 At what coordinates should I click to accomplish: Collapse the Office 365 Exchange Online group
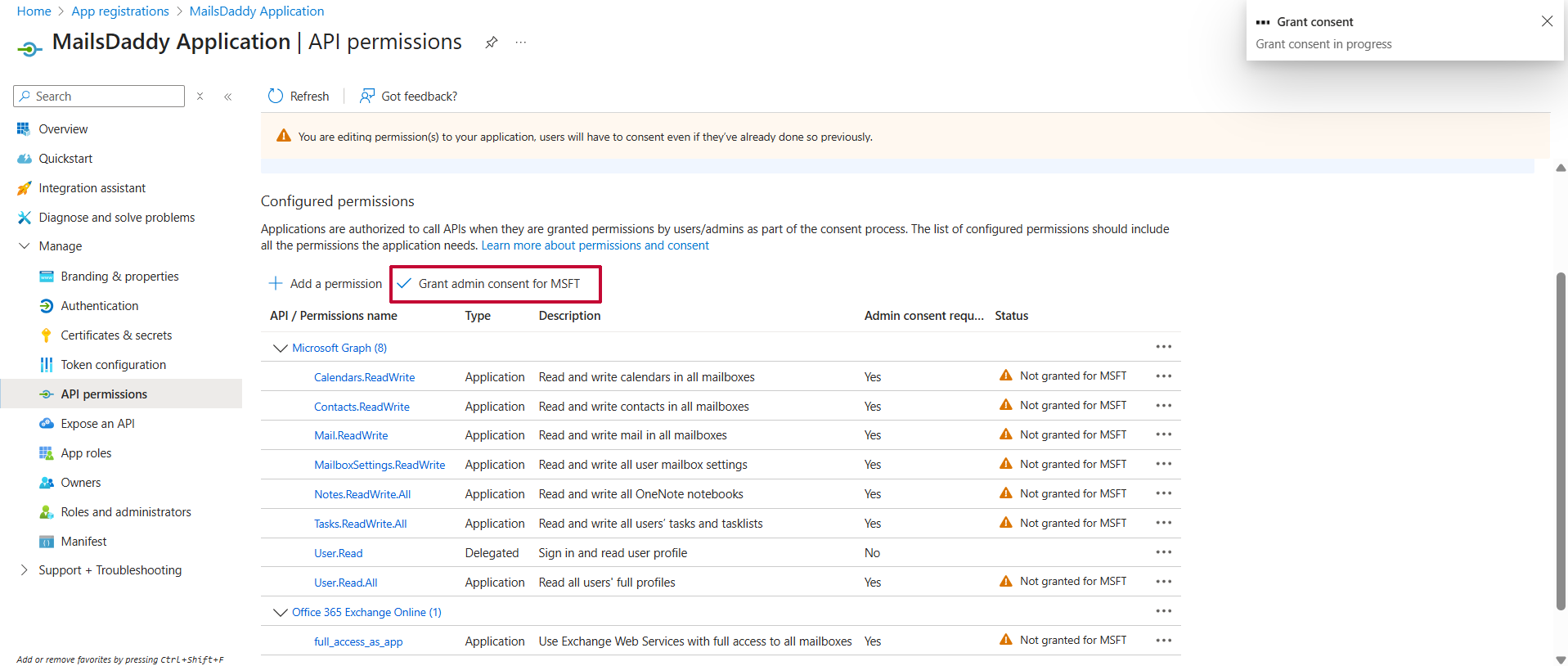(x=280, y=612)
